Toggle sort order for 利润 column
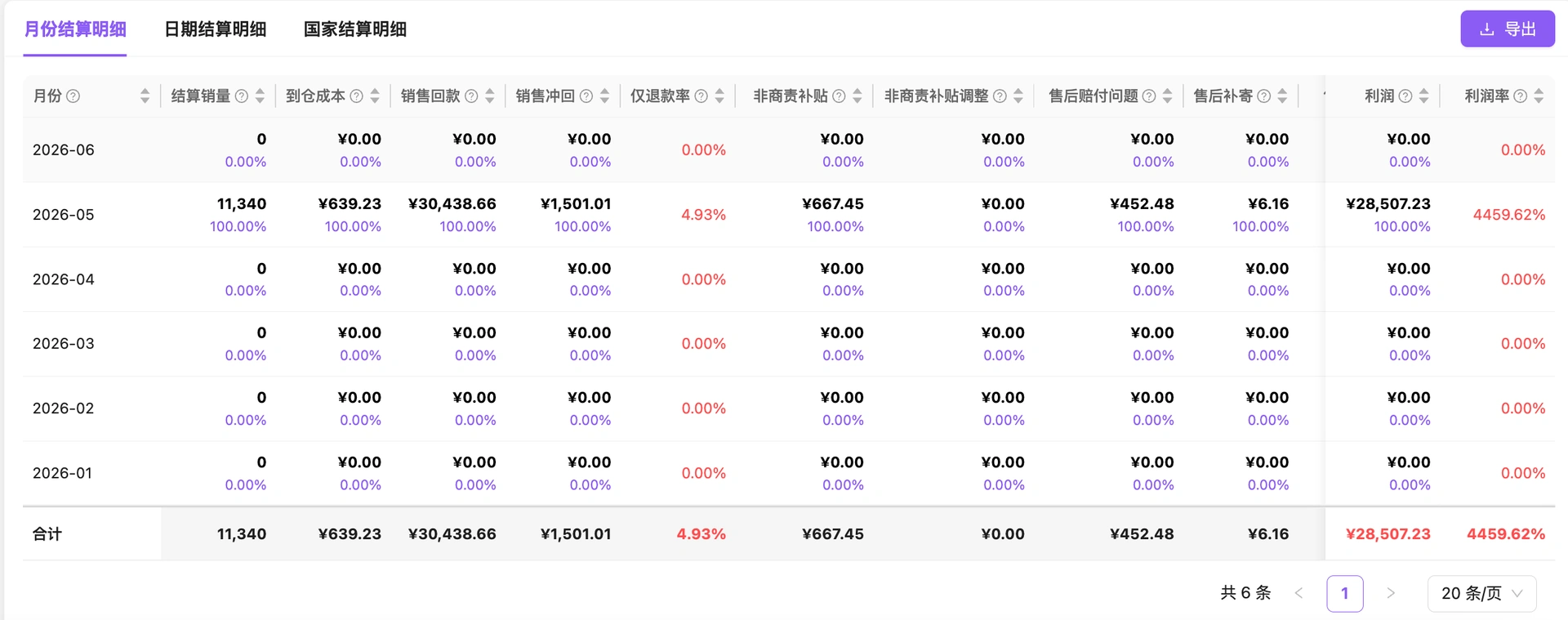Image resolution: width=1568 pixels, height=620 pixels. pyautogui.click(x=1423, y=96)
